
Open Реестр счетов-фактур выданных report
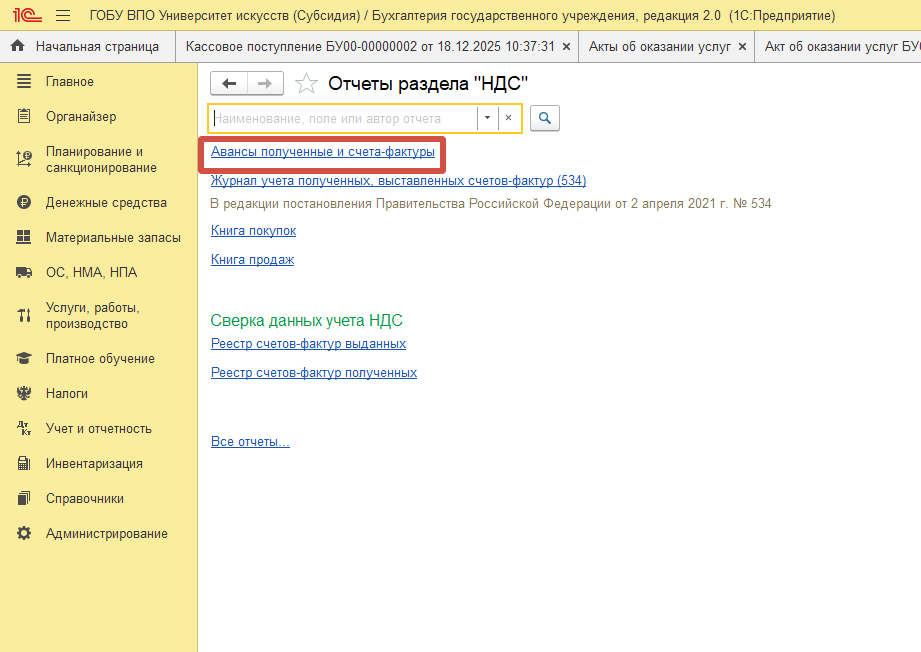(x=308, y=344)
